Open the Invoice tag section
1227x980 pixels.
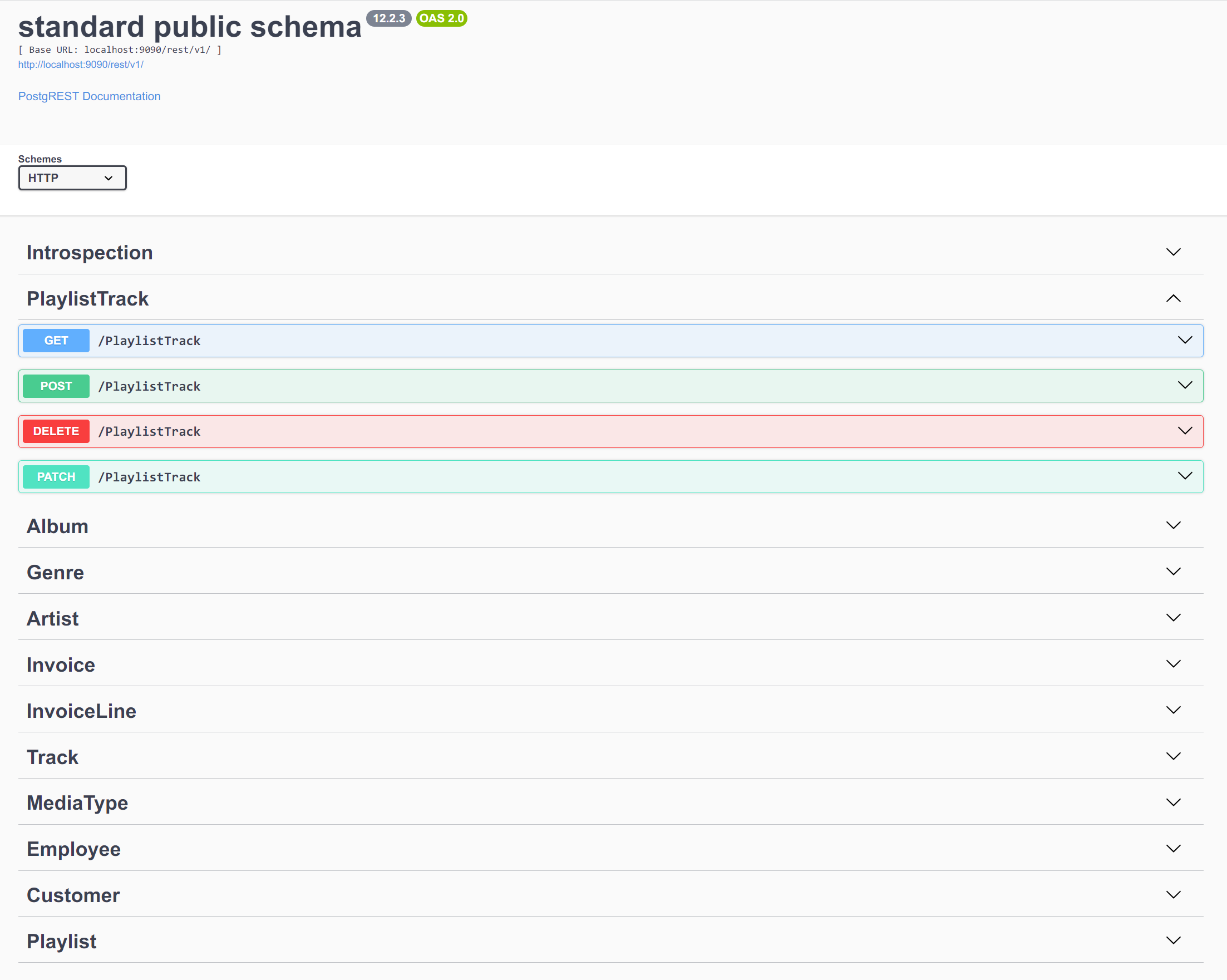click(61, 664)
